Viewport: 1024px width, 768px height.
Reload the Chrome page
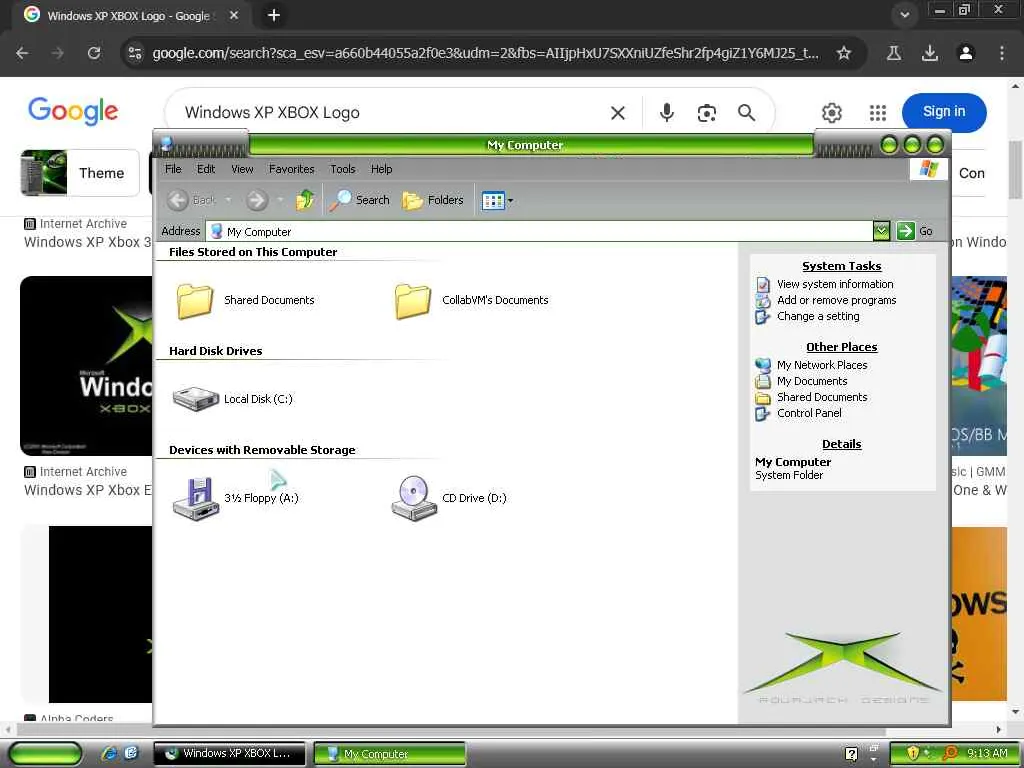[x=94, y=53]
